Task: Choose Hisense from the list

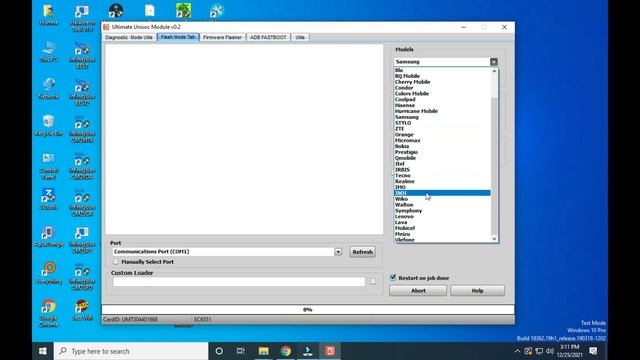Action: coord(442,105)
